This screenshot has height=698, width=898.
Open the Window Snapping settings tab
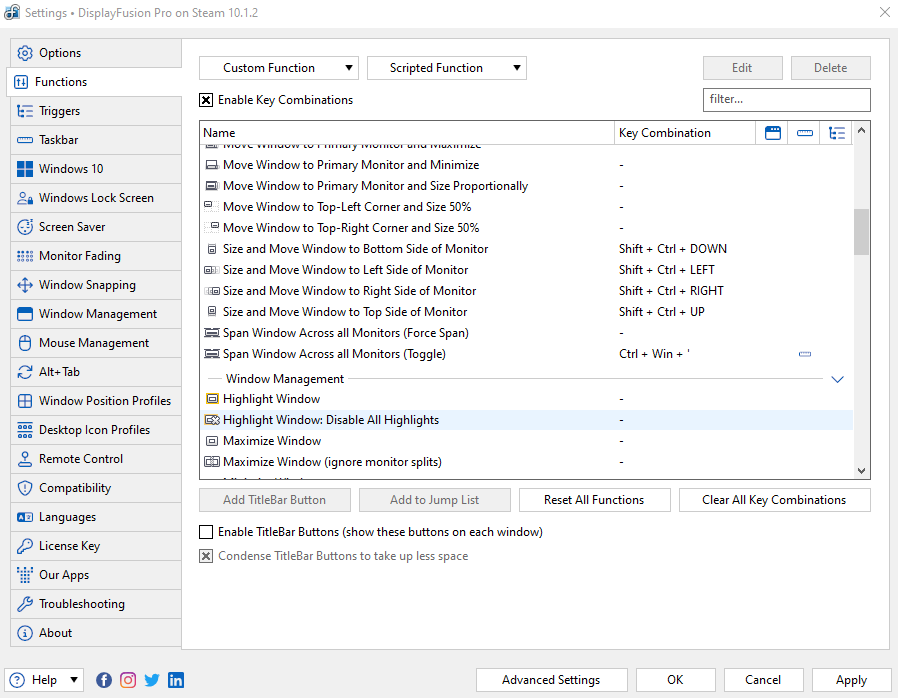(87, 285)
